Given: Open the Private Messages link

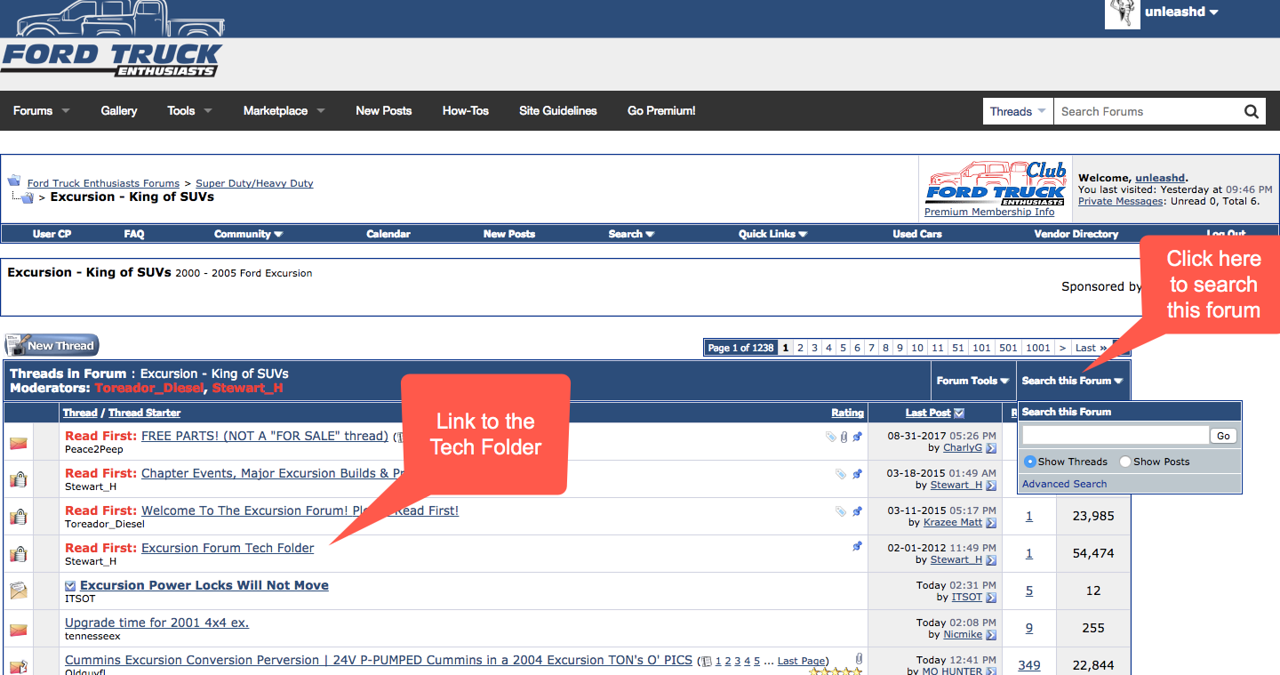Looking at the screenshot, I should click(1120, 201).
